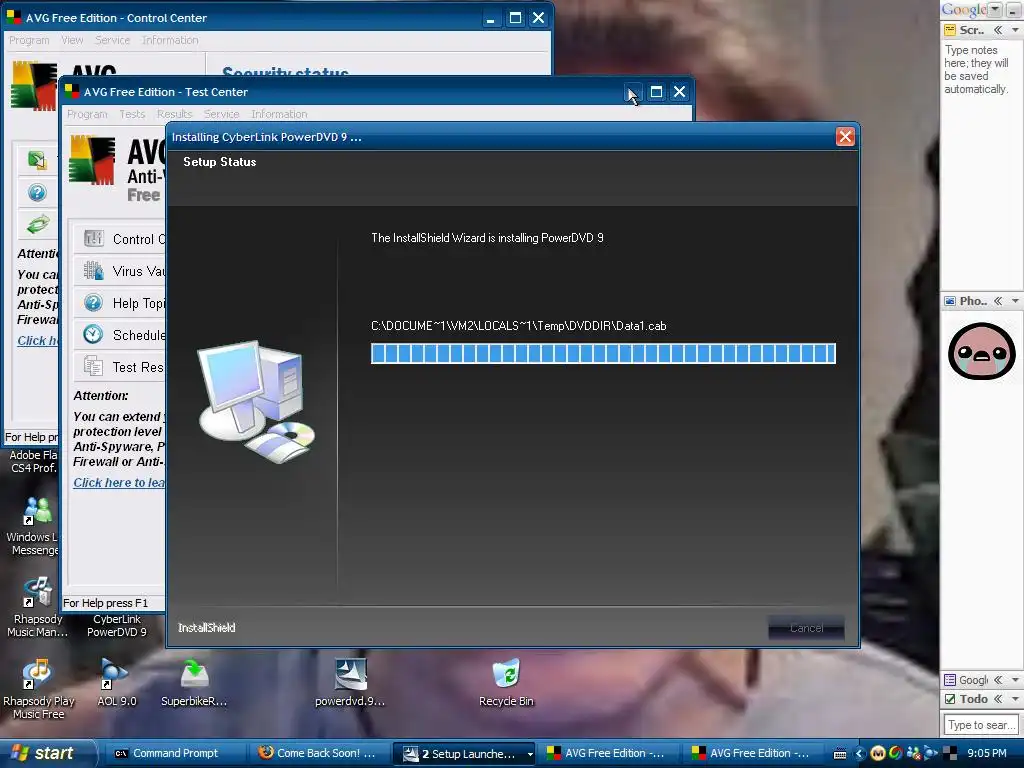
Task: Open Information menu in AVG Control Center
Action: point(170,40)
